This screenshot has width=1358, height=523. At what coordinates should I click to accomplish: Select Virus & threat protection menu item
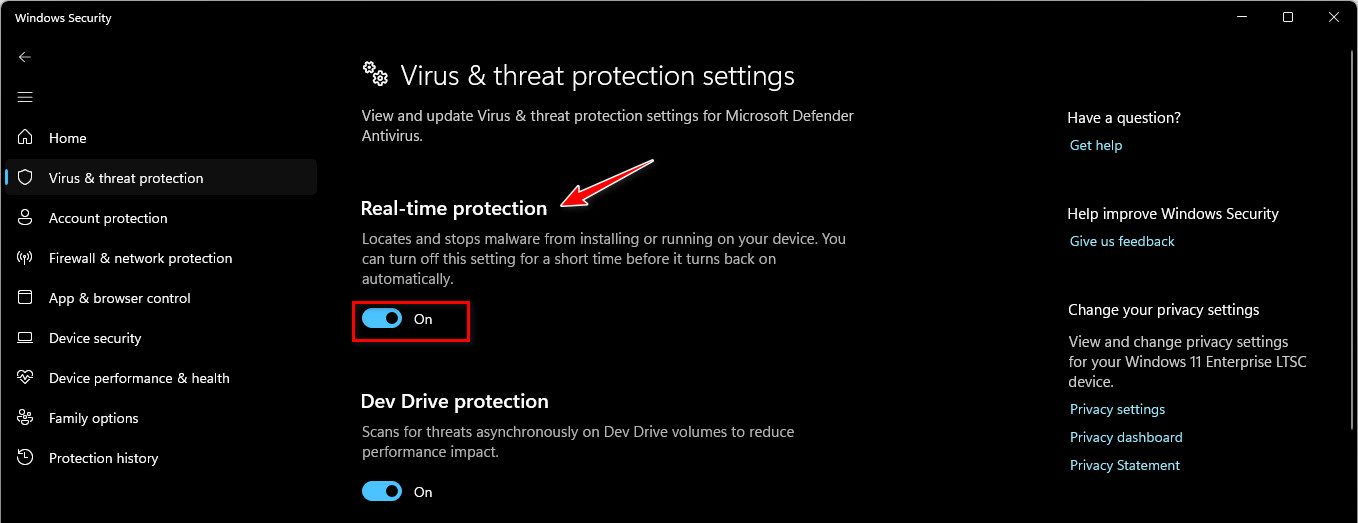pos(126,178)
